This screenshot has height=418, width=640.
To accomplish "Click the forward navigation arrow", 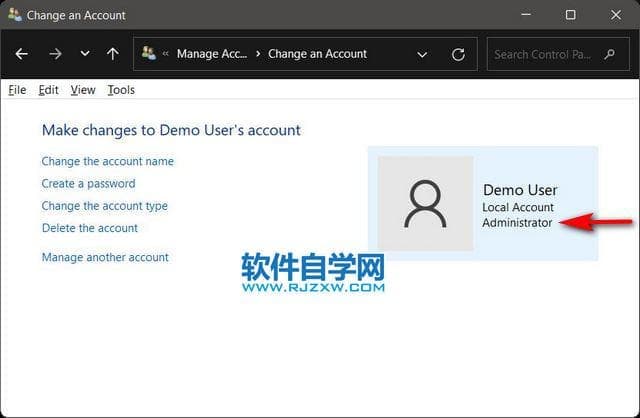I will [55, 54].
